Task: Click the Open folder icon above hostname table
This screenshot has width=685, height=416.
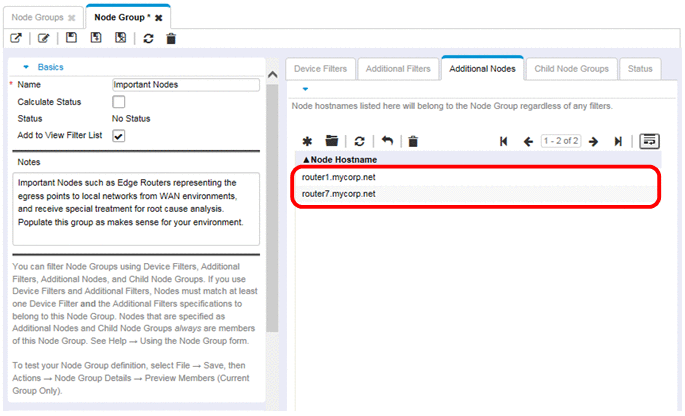Action: tap(332, 142)
